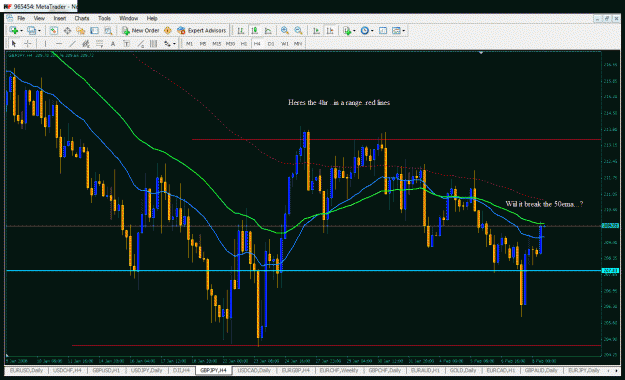Select the Equidistant Channel tool
The width and height of the screenshot is (625, 380).
86,44
